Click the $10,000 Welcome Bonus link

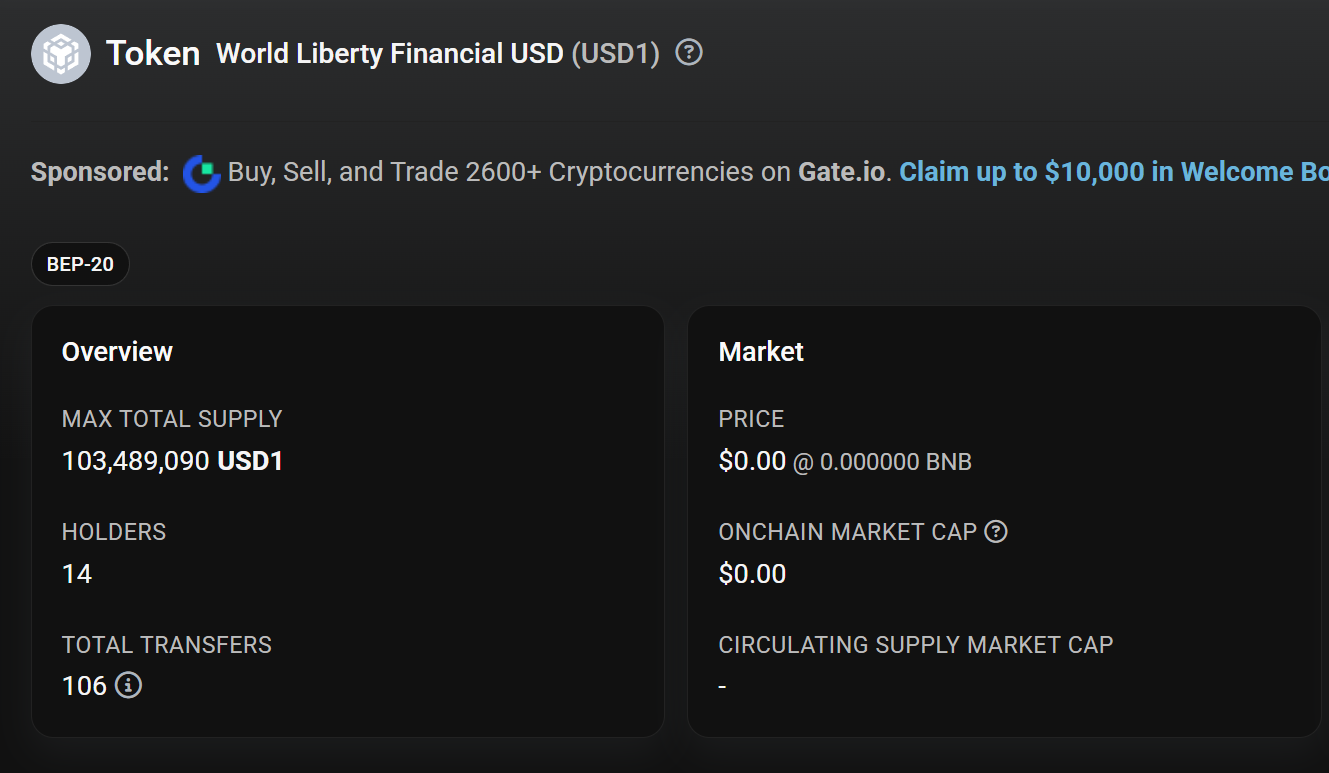pos(1110,172)
